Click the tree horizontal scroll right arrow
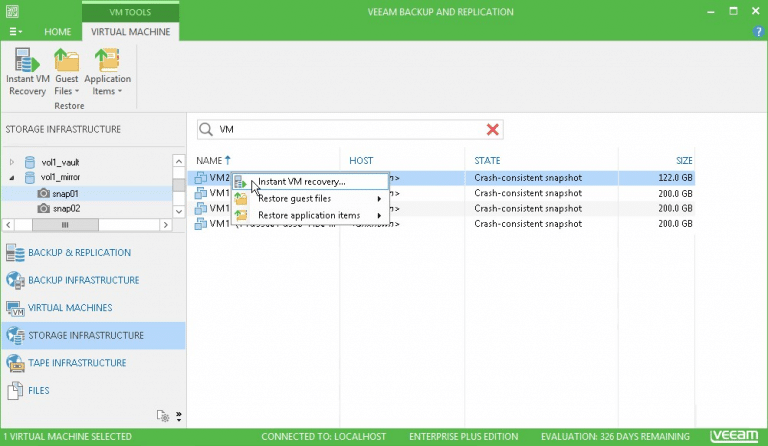The height and width of the screenshot is (446, 768). 166,225
